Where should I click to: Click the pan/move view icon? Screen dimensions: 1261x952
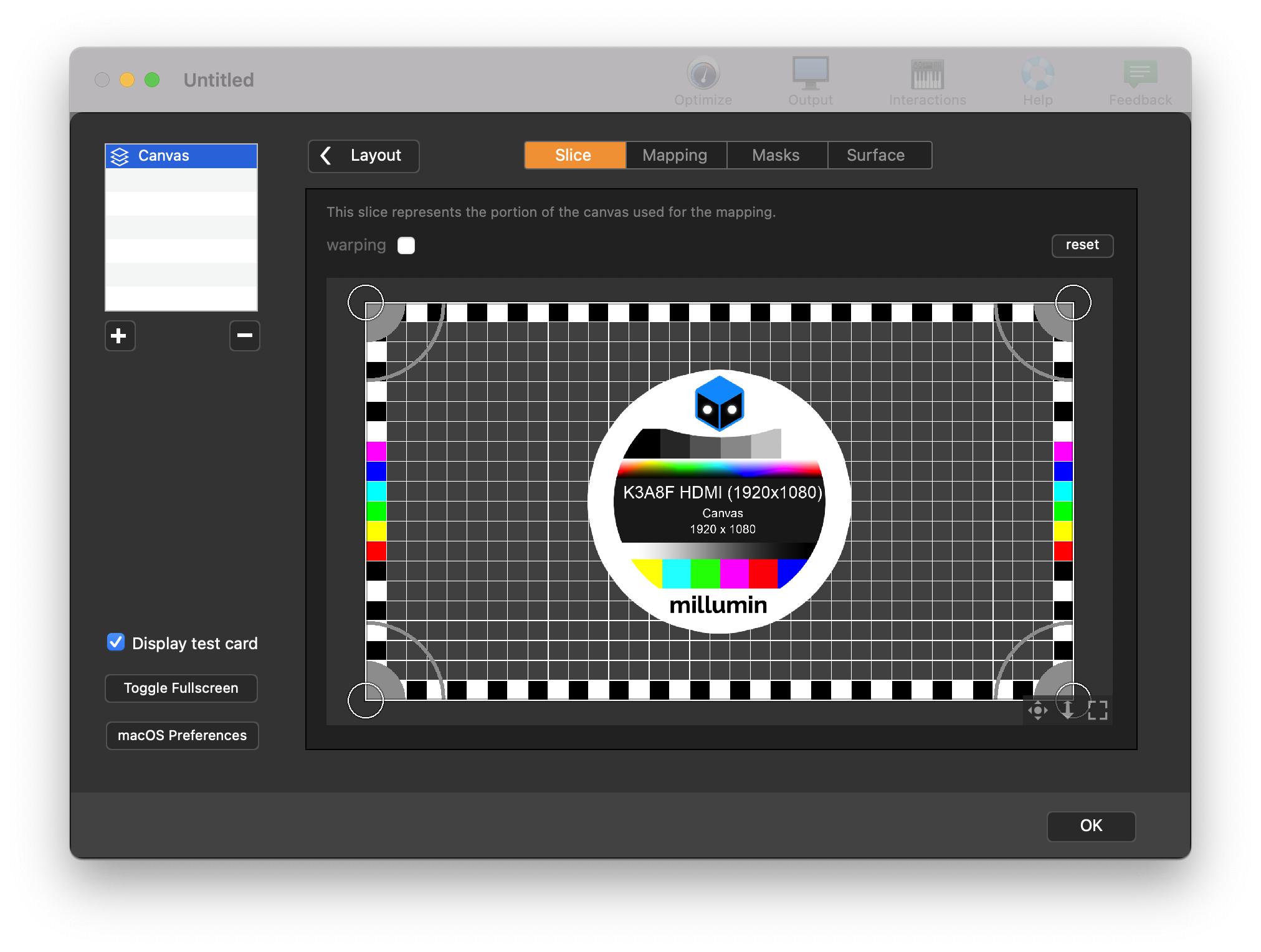point(1037,710)
